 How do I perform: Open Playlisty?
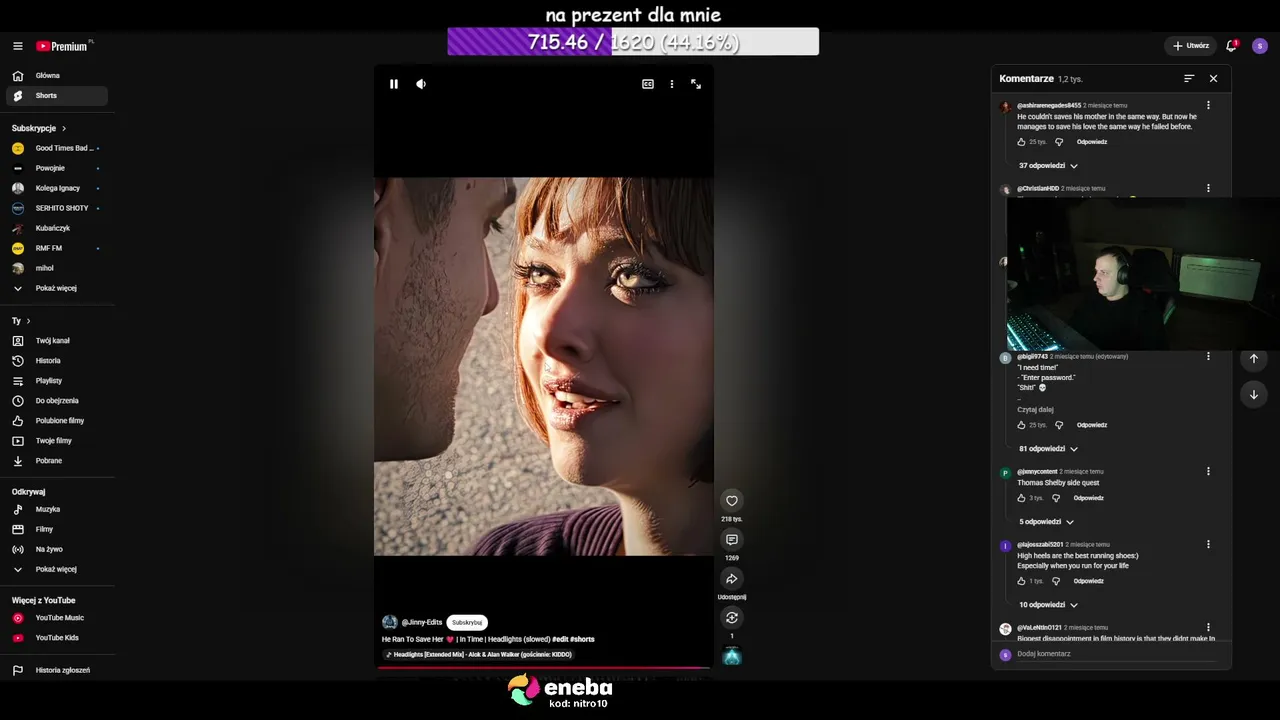[57, 381]
